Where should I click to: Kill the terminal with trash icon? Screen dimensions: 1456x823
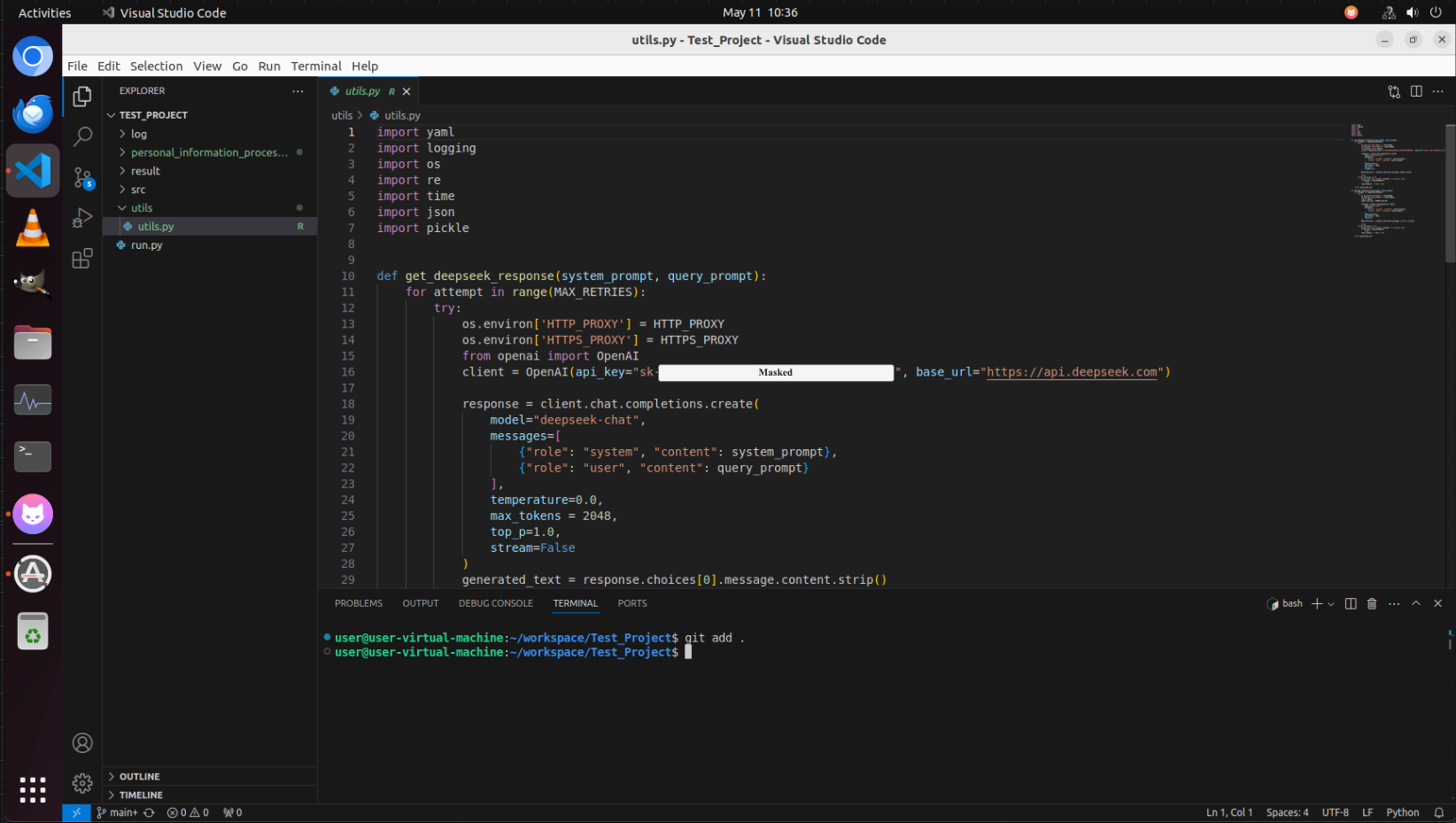(x=1372, y=603)
